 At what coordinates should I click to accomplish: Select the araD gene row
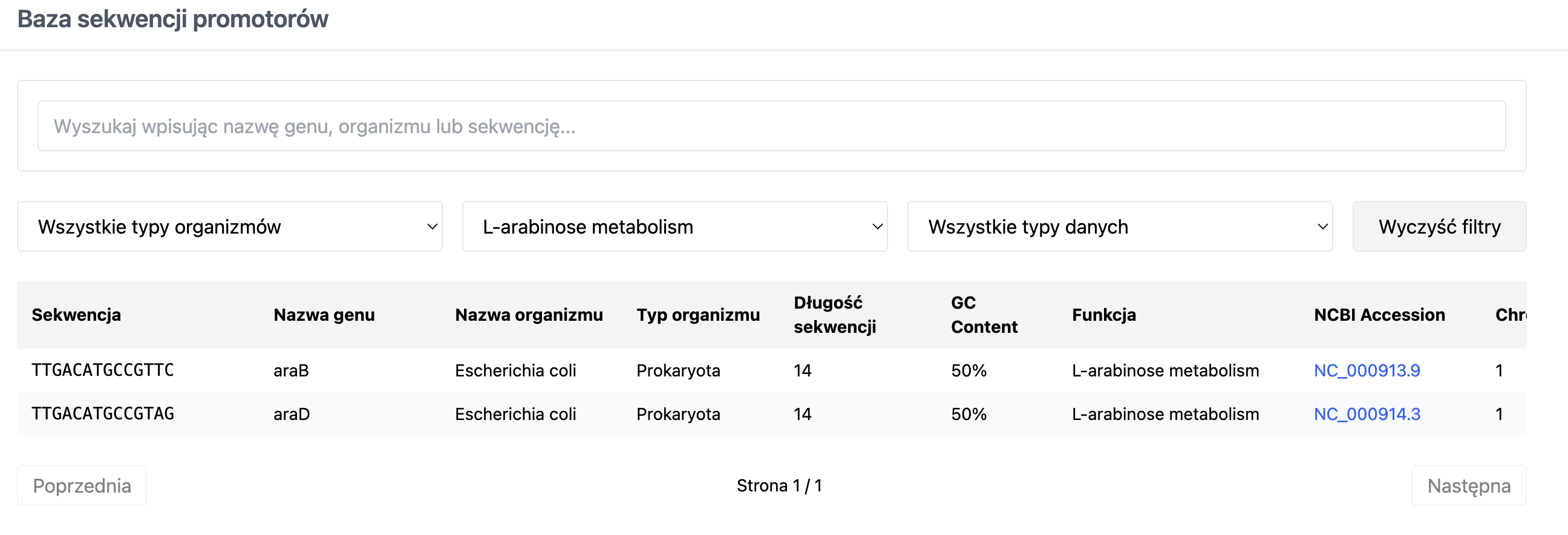point(771,414)
